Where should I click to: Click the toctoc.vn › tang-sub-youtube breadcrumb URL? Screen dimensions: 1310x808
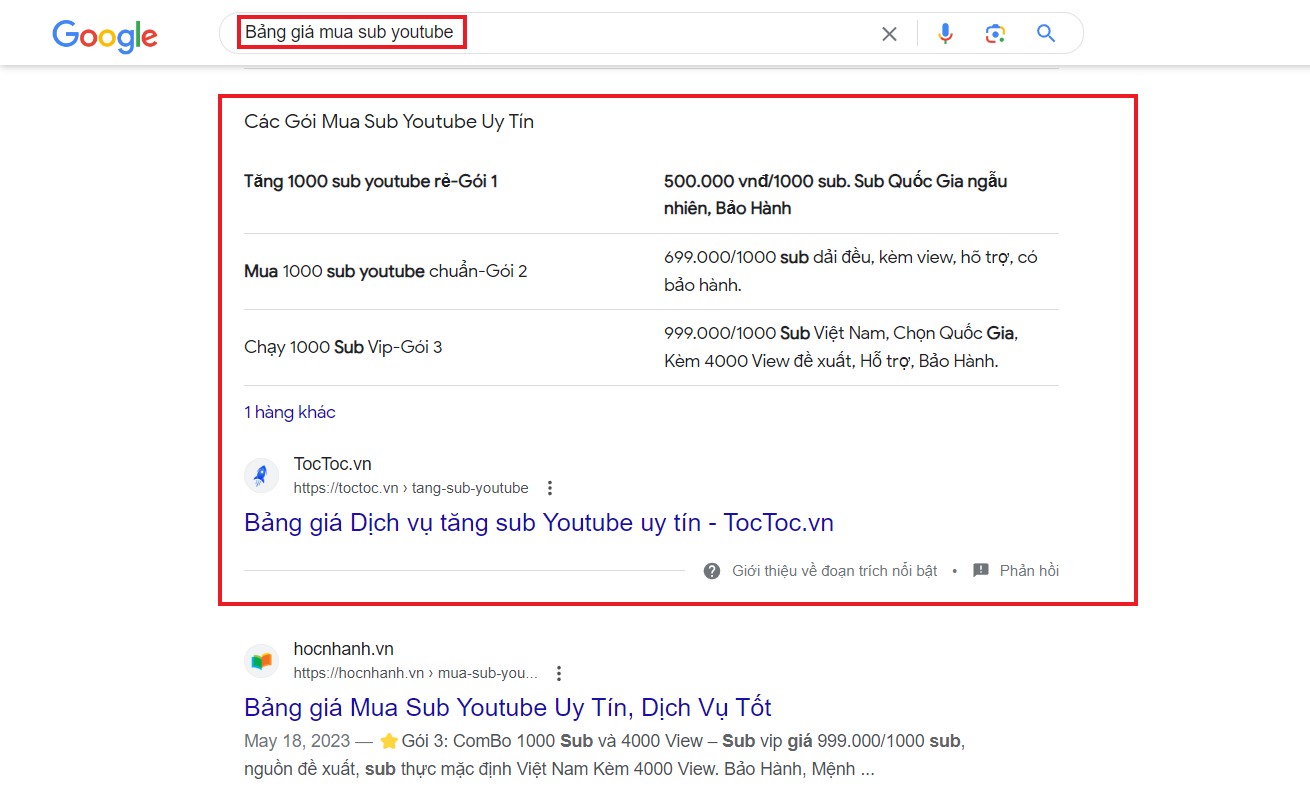pos(411,488)
